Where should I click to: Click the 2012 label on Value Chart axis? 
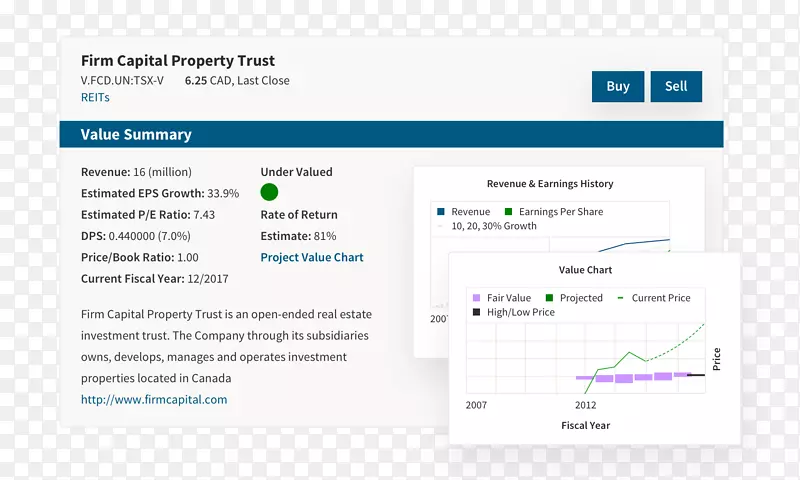[x=585, y=405]
